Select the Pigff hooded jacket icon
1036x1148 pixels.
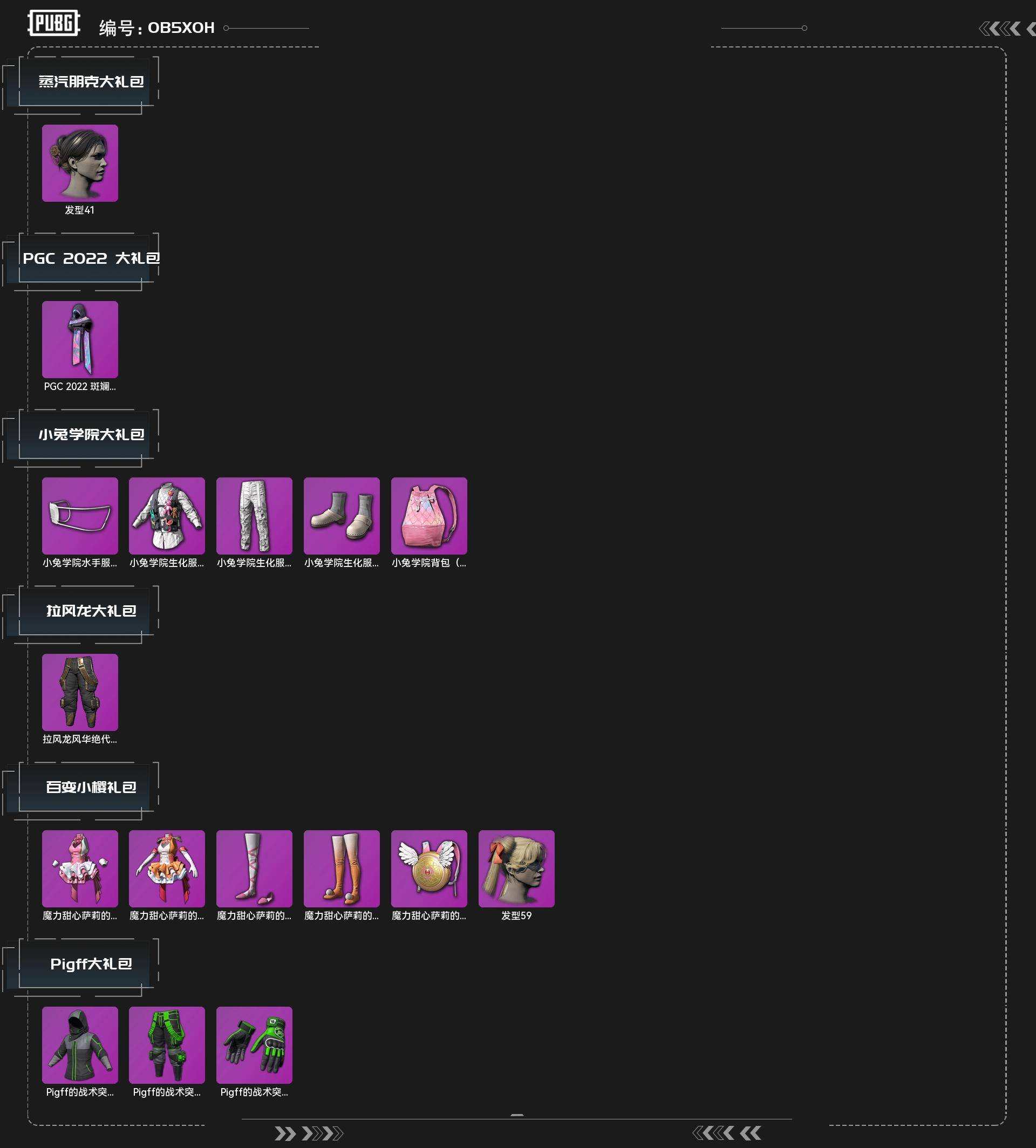tap(80, 1045)
